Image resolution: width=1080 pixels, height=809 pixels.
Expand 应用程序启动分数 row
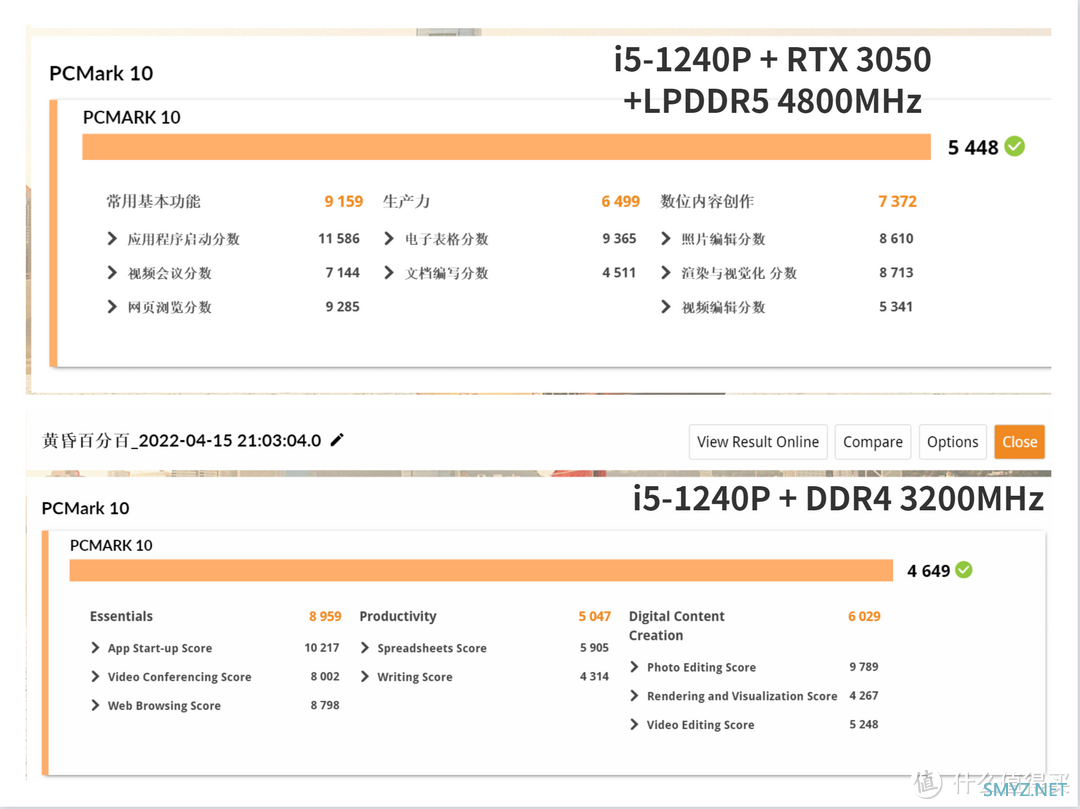pyautogui.click(x=112, y=238)
